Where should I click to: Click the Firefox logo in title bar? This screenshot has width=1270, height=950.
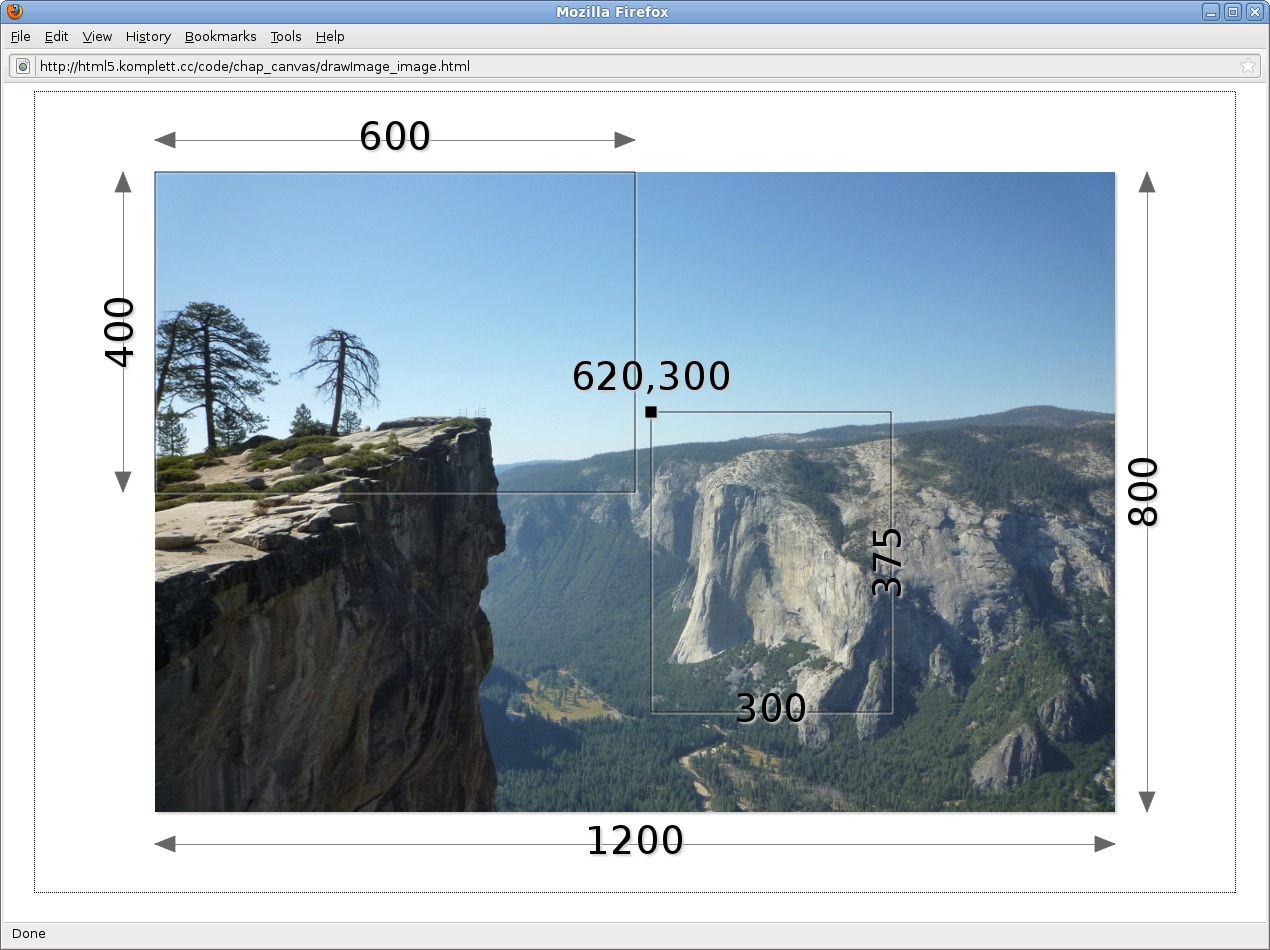[14, 12]
